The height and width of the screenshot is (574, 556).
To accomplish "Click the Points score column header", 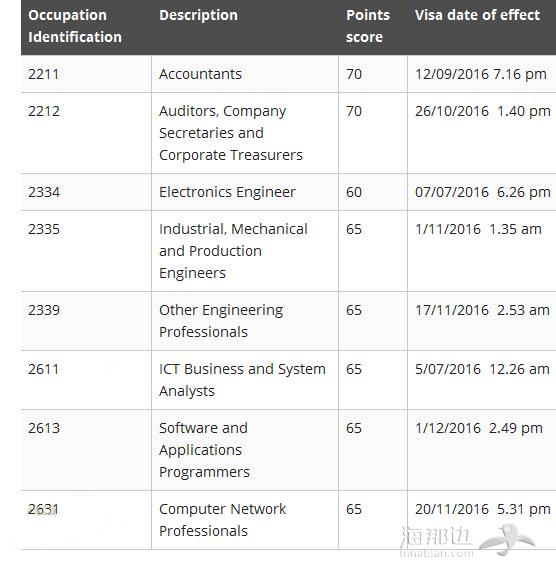I will point(368,26).
